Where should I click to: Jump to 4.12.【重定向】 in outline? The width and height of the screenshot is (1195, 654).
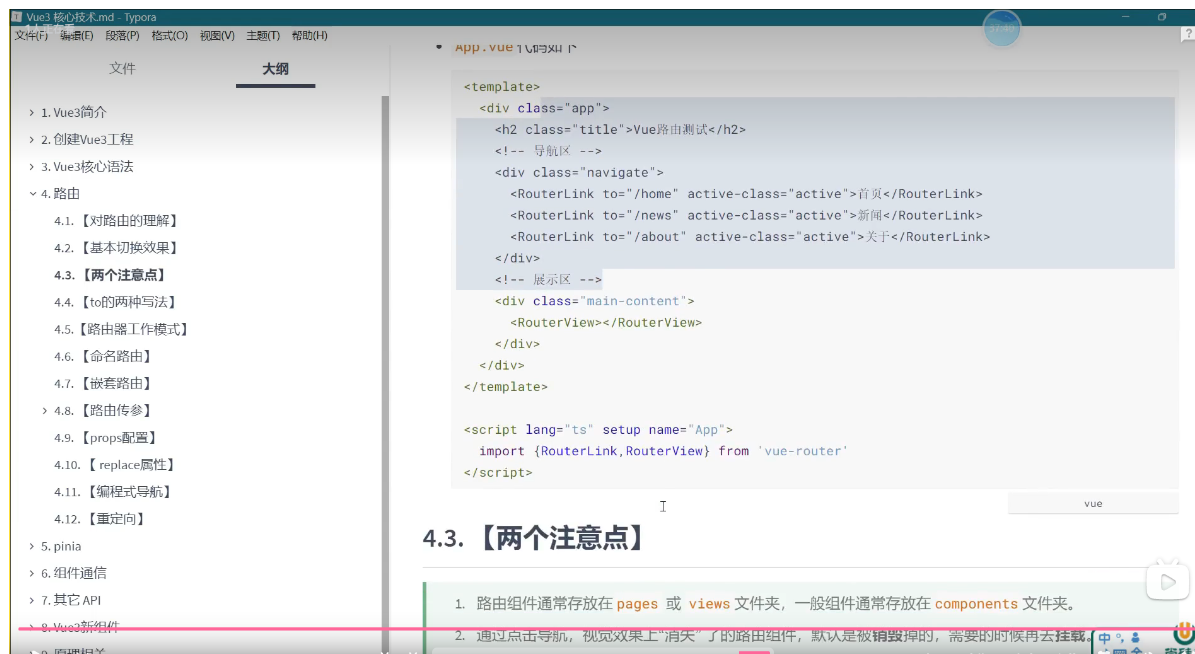tap(101, 519)
